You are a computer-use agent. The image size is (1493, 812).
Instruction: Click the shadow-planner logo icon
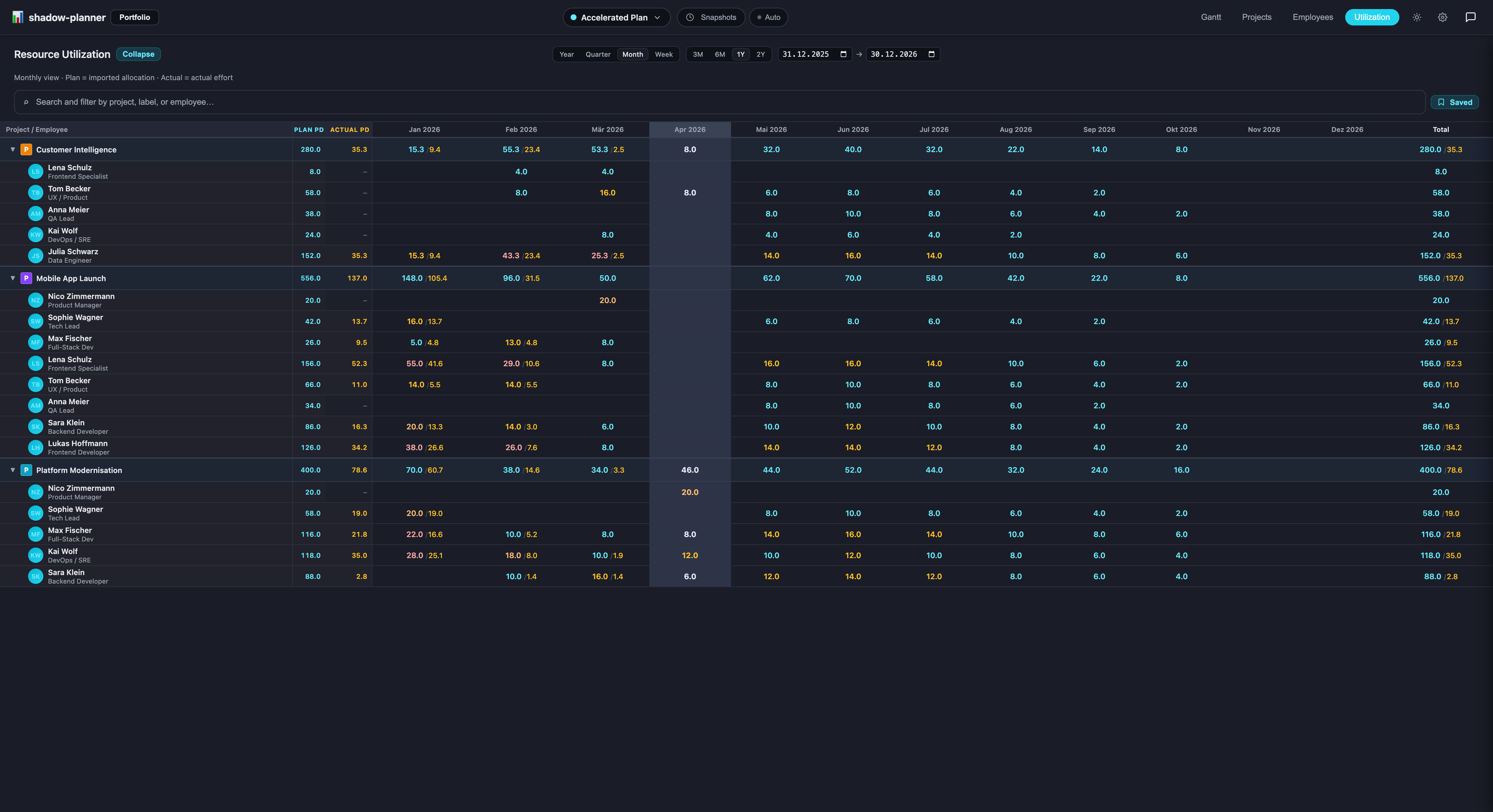(18, 17)
